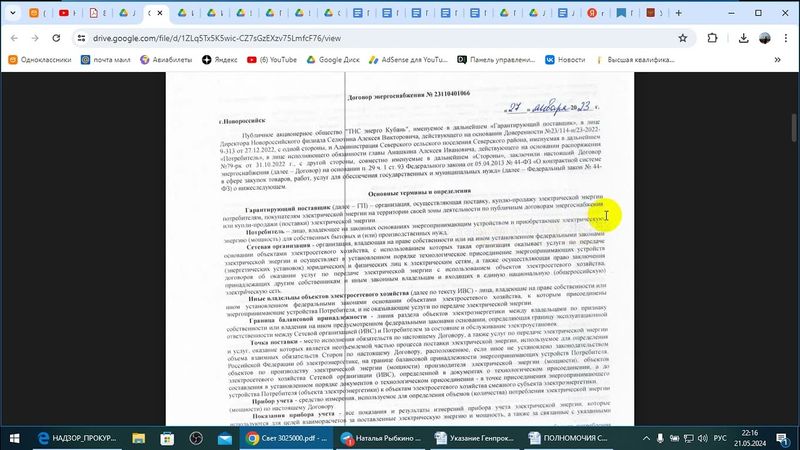Open the tab search dropdown arrow
800x450 pixels.
pos(13,13)
